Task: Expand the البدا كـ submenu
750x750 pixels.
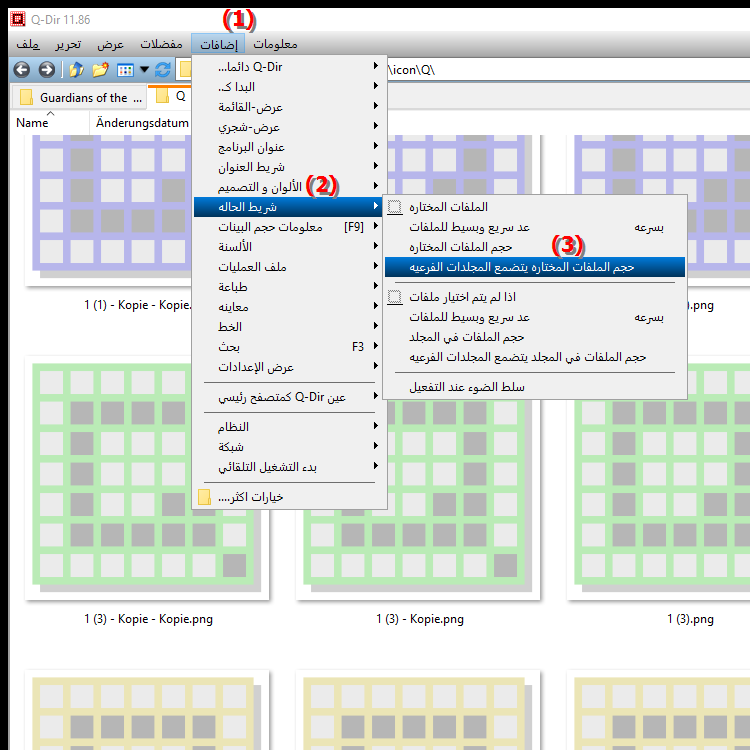Action: click(x=289, y=87)
